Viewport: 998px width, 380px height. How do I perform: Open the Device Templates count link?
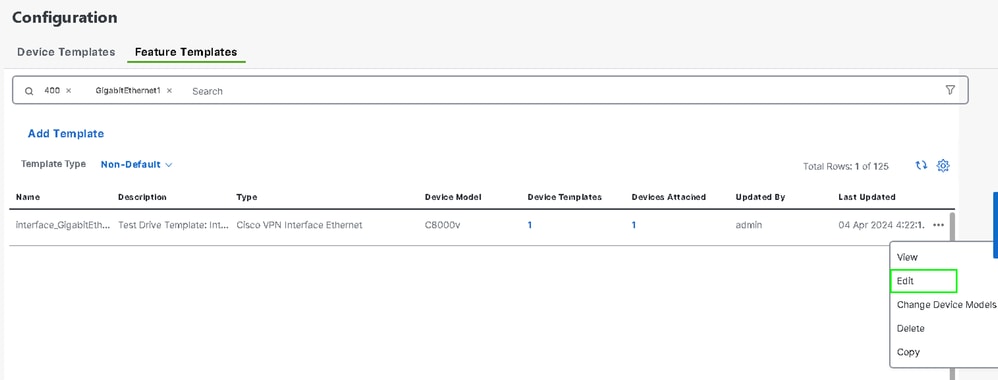tap(530, 225)
